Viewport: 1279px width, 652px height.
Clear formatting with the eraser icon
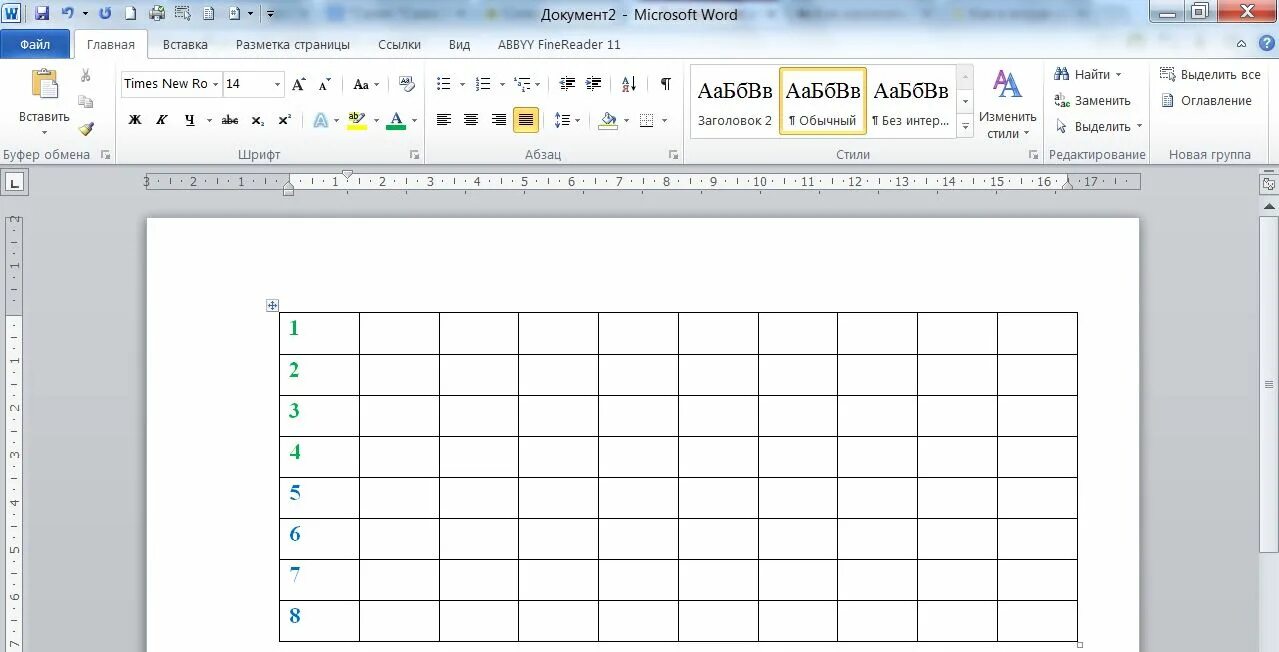(x=406, y=84)
